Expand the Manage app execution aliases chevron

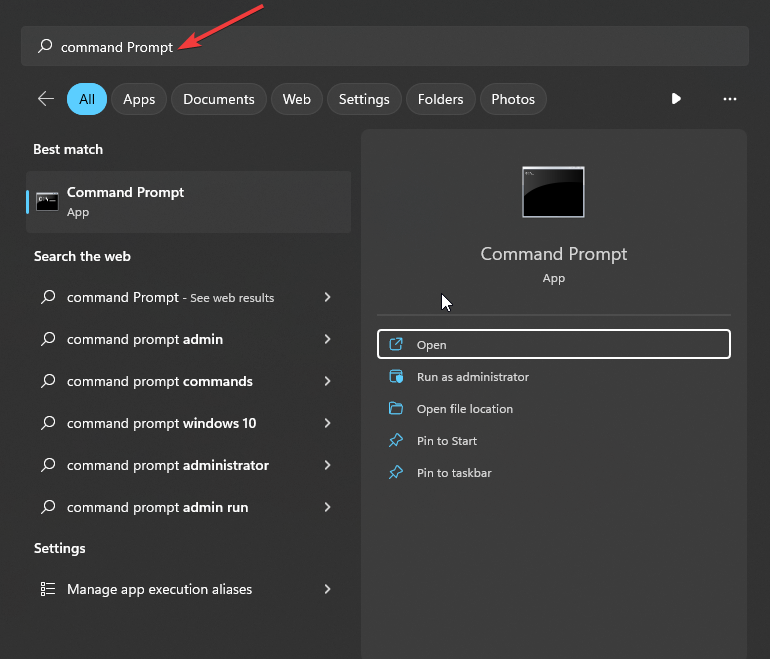click(327, 590)
